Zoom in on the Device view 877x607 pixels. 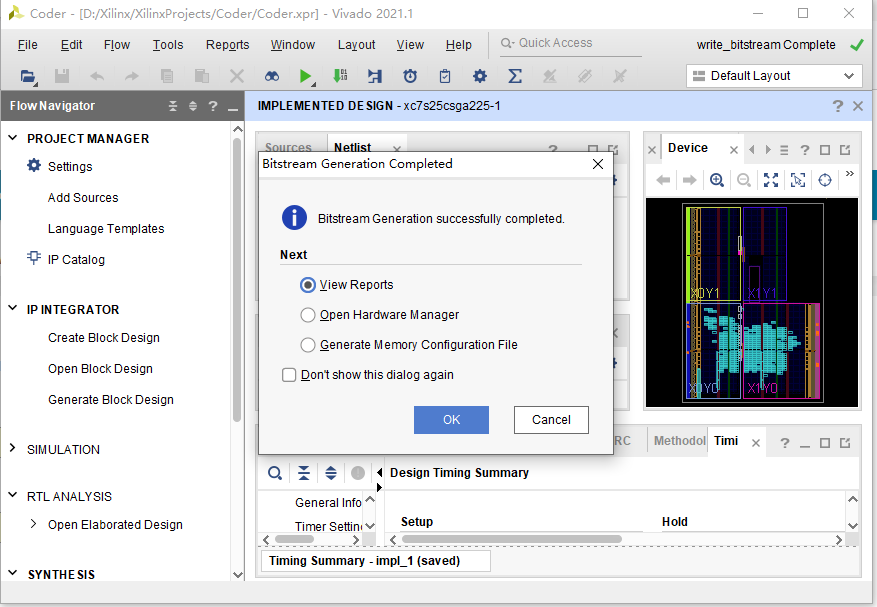point(716,180)
